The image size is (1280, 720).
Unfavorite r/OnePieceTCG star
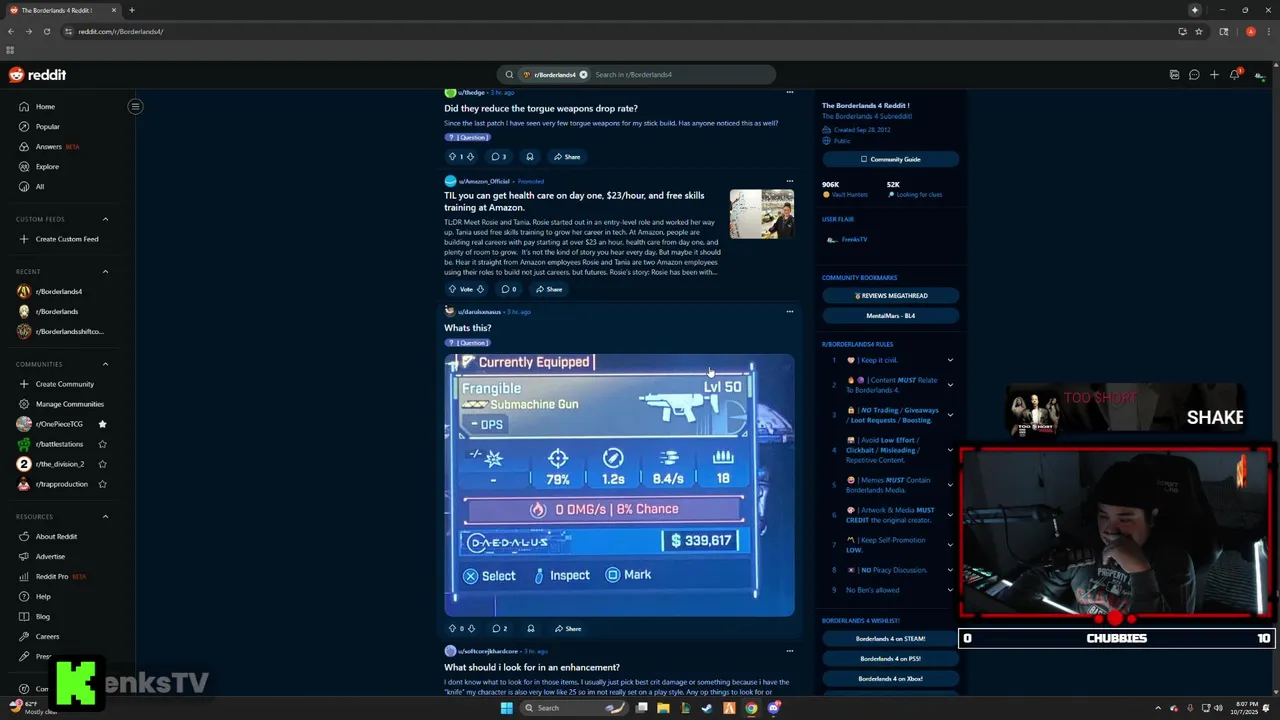[x=102, y=424]
